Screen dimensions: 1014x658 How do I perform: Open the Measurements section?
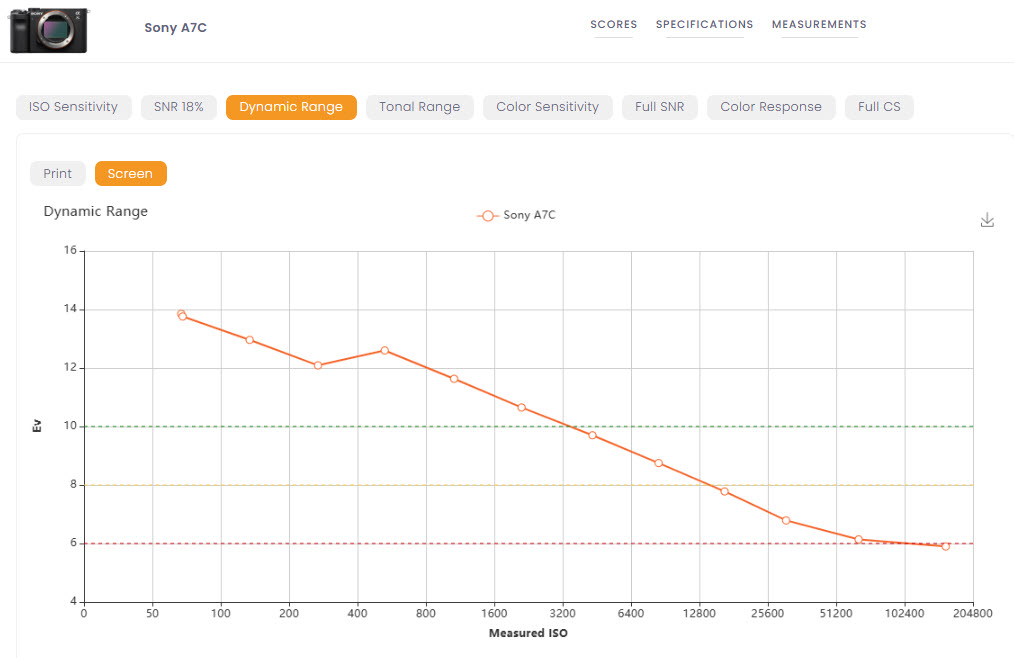pyautogui.click(x=819, y=25)
